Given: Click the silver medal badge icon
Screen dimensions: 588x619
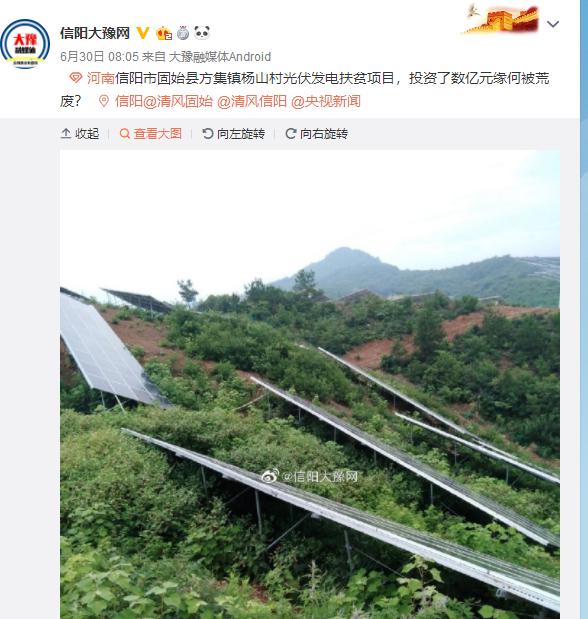Looking at the screenshot, I should pyautogui.click(x=183, y=33).
